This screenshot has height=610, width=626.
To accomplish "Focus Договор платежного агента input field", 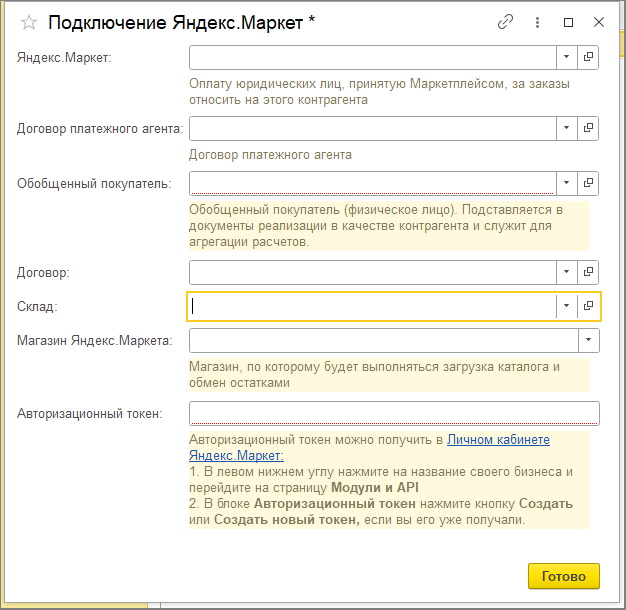I will [x=372, y=128].
